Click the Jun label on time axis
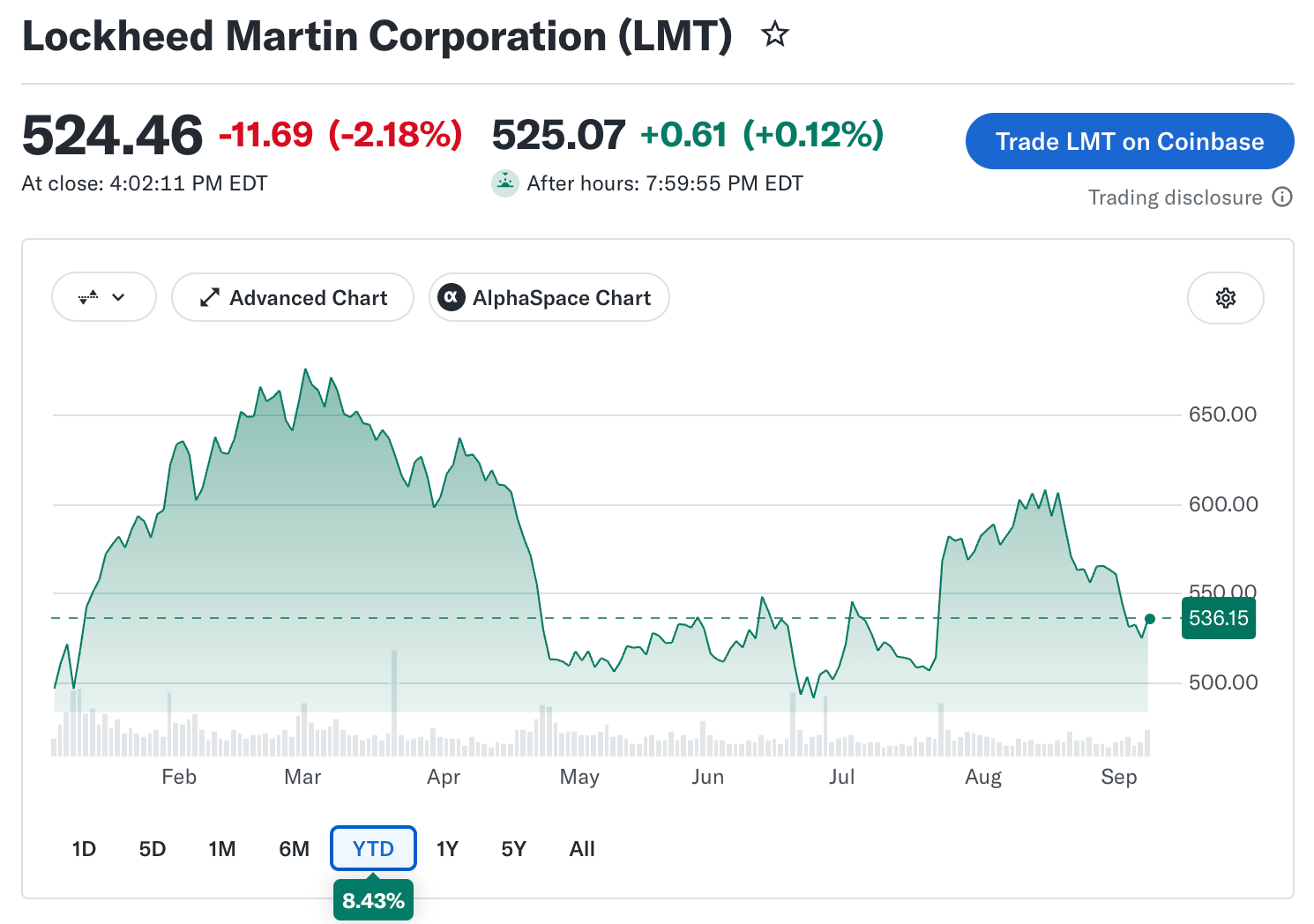 [708, 777]
